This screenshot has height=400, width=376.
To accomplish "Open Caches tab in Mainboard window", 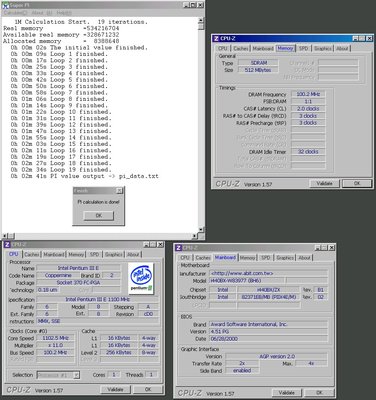I will tap(203, 258).
